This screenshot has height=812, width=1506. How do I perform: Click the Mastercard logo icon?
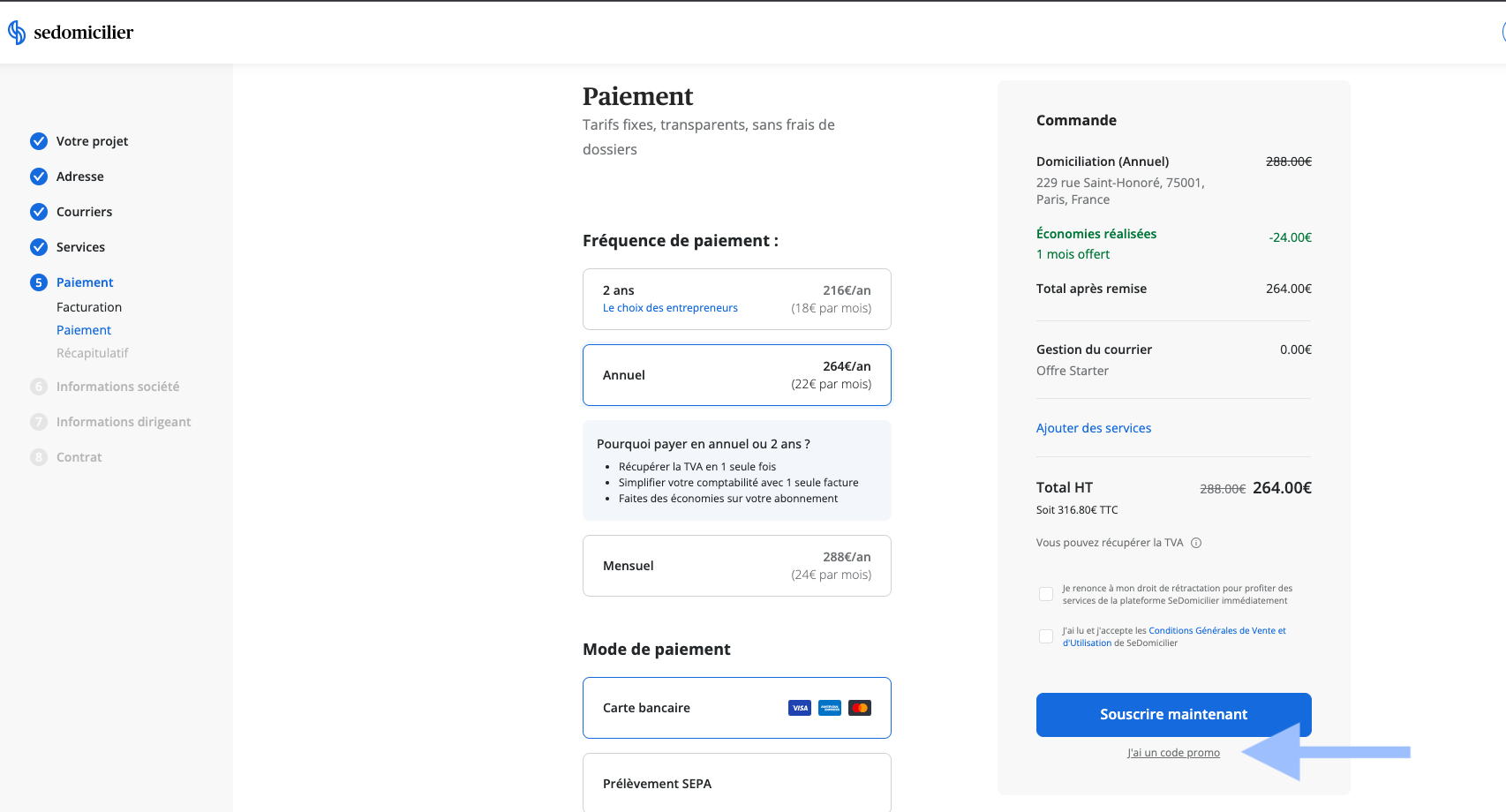coord(860,708)
